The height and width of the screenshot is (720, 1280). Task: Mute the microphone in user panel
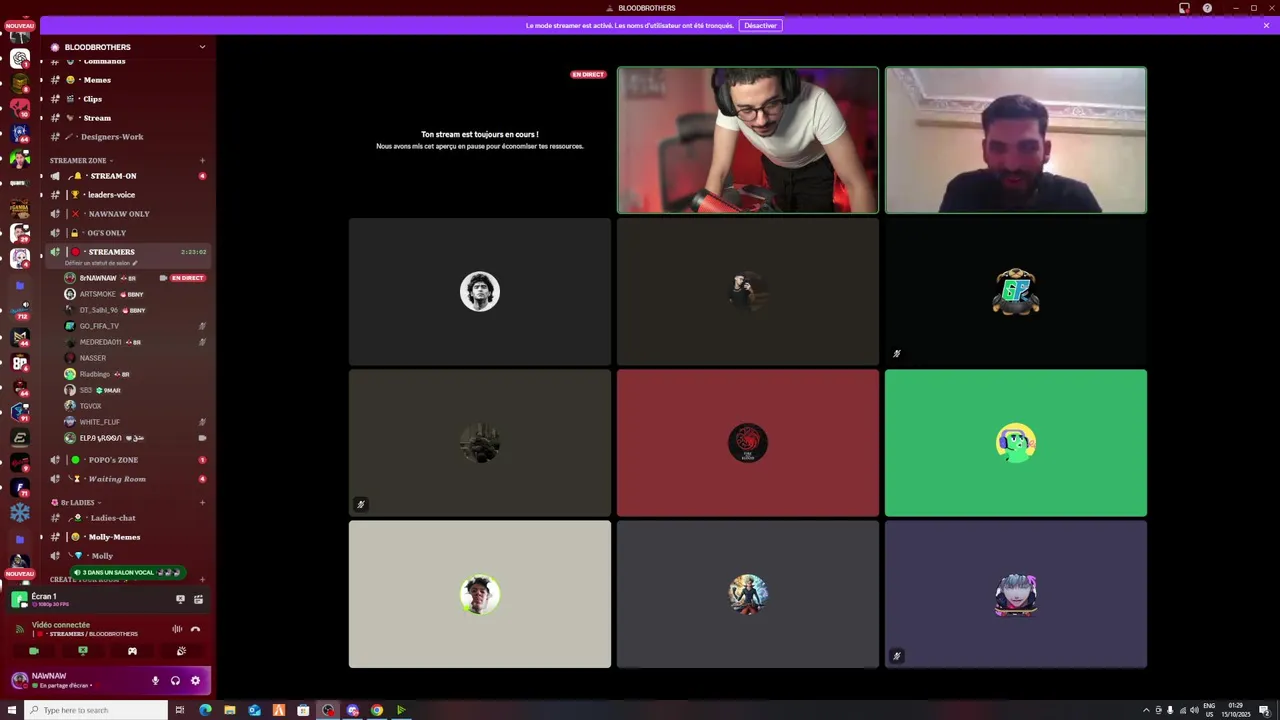155,680
